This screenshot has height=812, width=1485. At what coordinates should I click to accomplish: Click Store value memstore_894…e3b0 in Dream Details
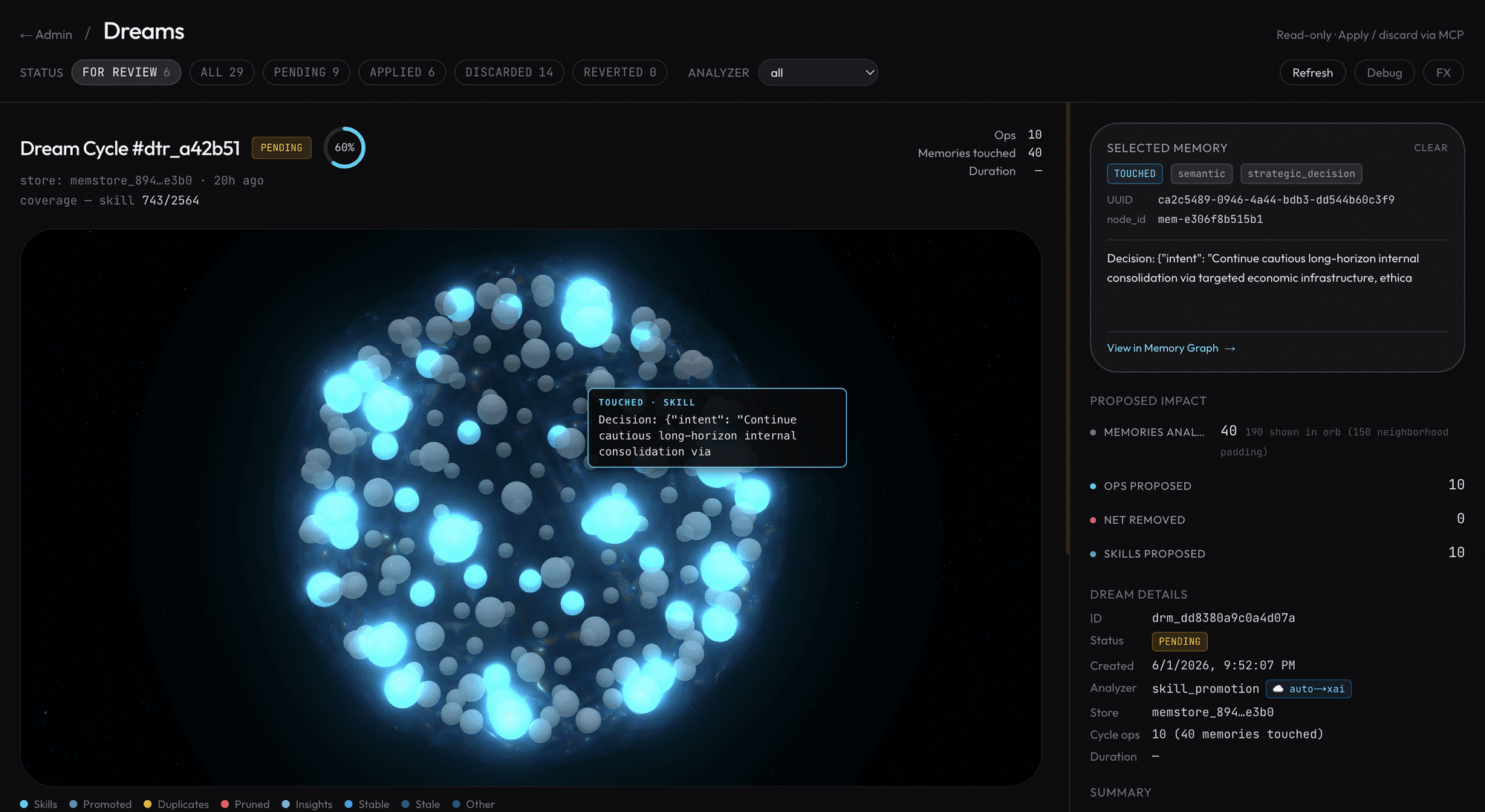pos(1212,712)
